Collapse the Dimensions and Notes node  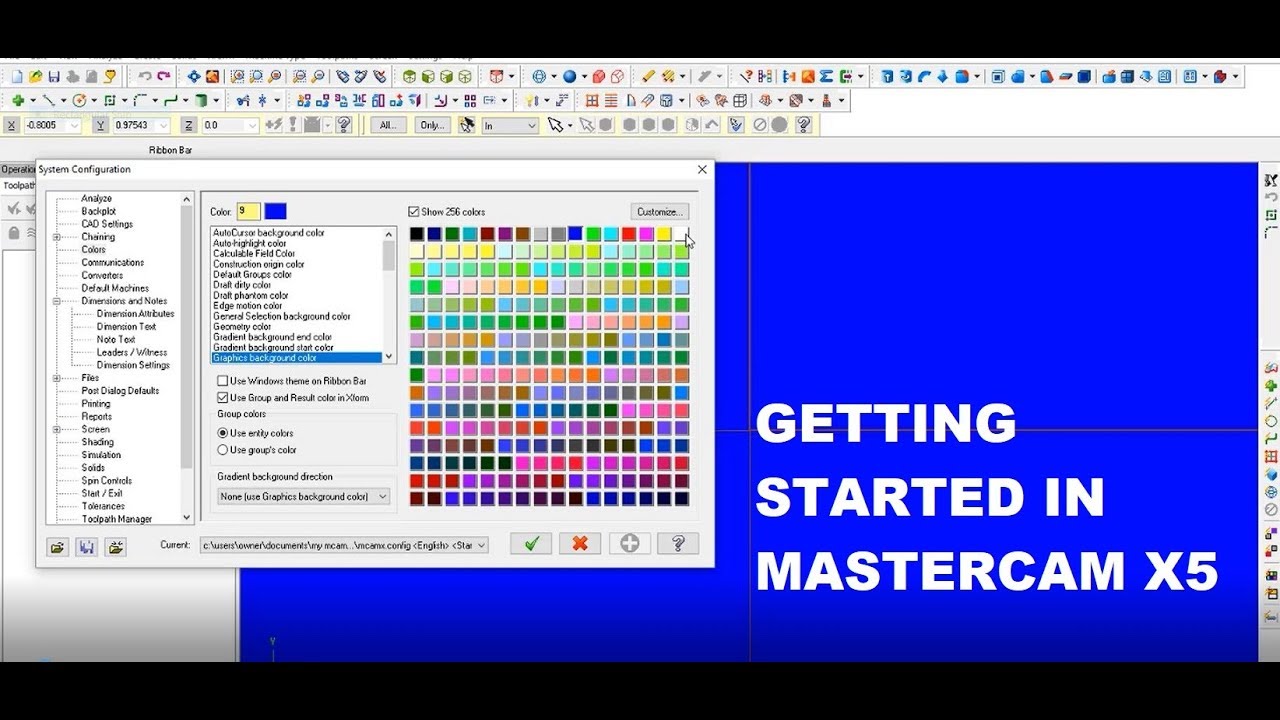(58, 301)
